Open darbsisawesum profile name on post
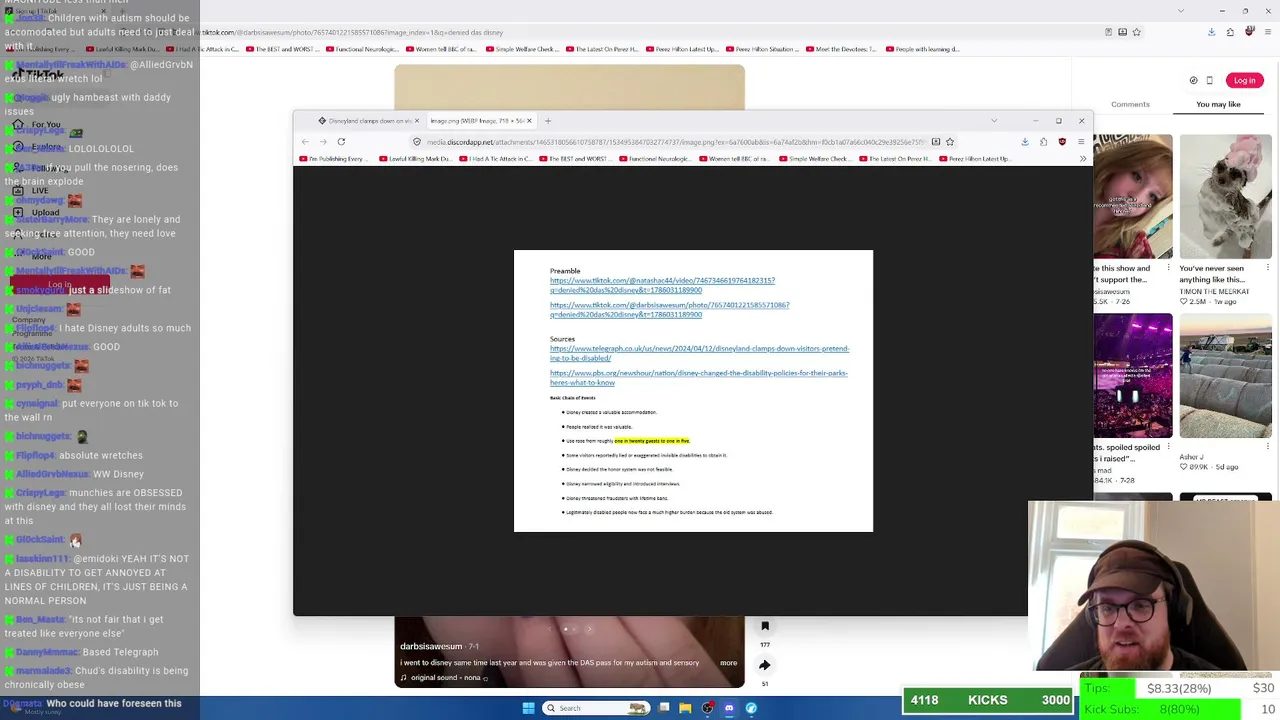 pyautogui.click(x=431, y=647)
